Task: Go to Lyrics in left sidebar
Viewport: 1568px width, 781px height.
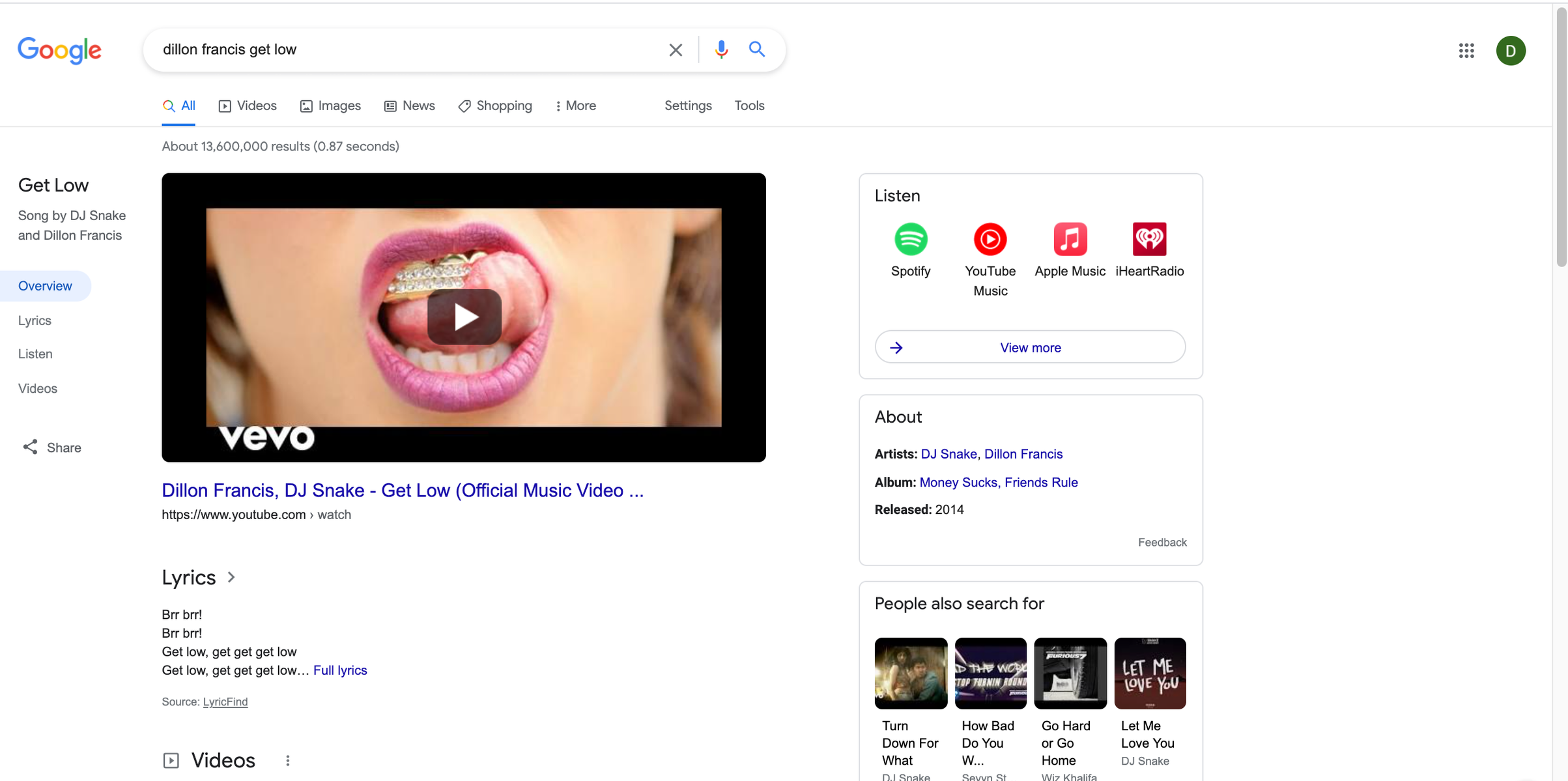Action: (35, 320)
